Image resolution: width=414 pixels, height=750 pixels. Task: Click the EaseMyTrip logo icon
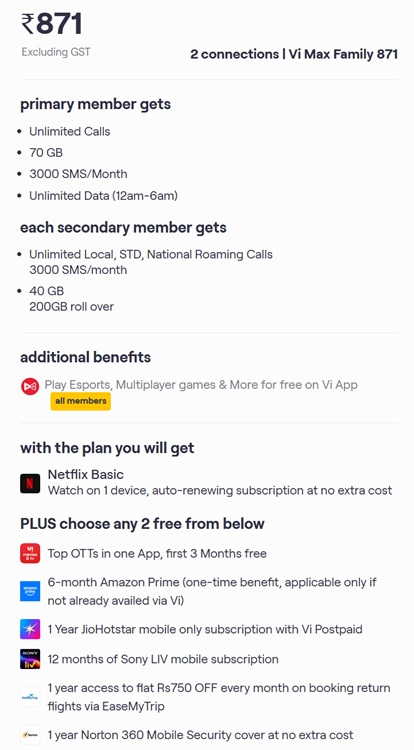30,697
